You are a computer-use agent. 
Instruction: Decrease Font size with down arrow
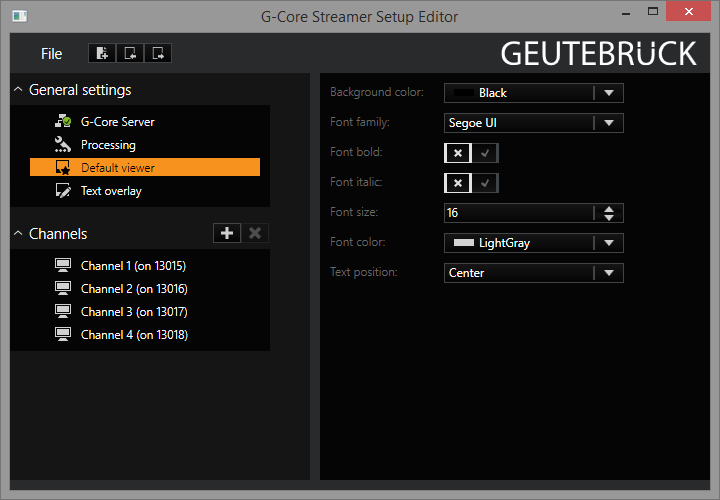pos(609,217)
